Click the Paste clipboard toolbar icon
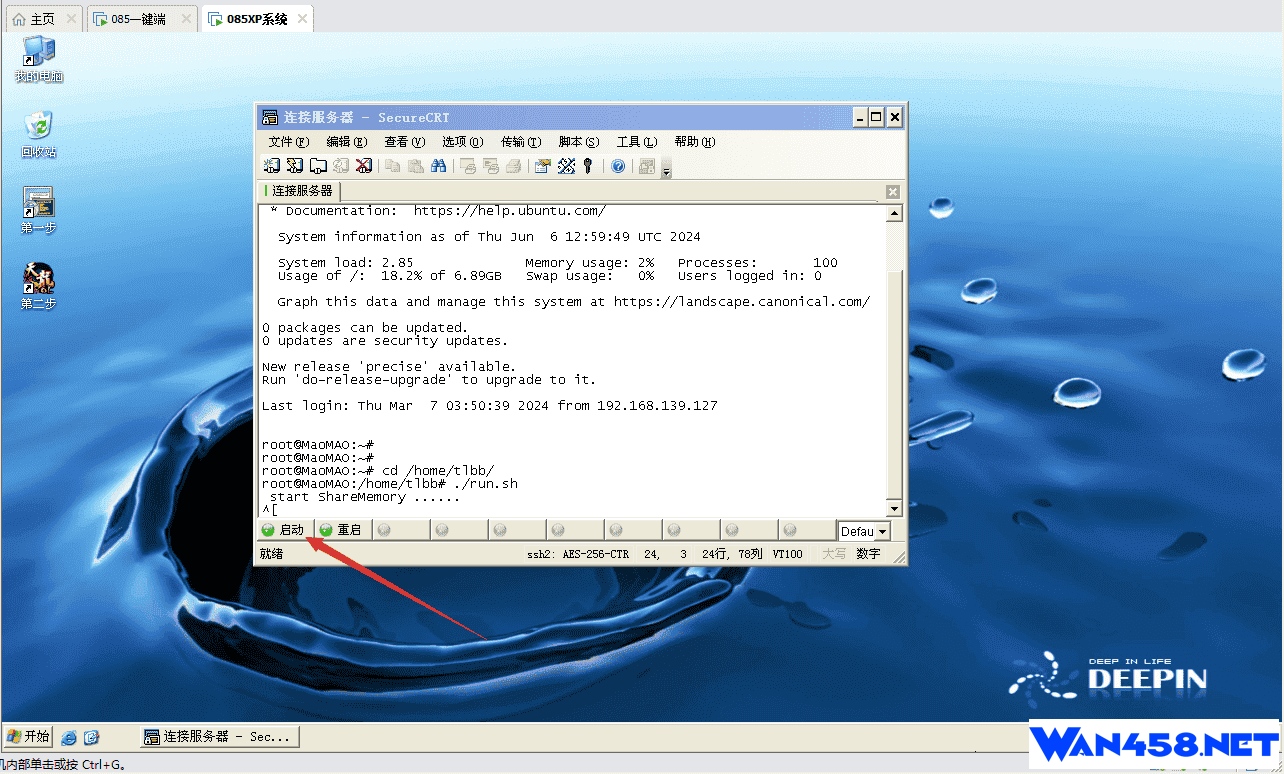The image size is (1284, 774). point(416,166)
